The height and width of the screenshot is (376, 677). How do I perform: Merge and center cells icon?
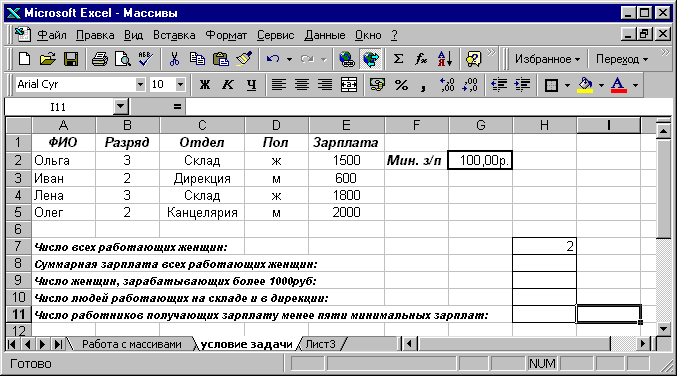348,85
